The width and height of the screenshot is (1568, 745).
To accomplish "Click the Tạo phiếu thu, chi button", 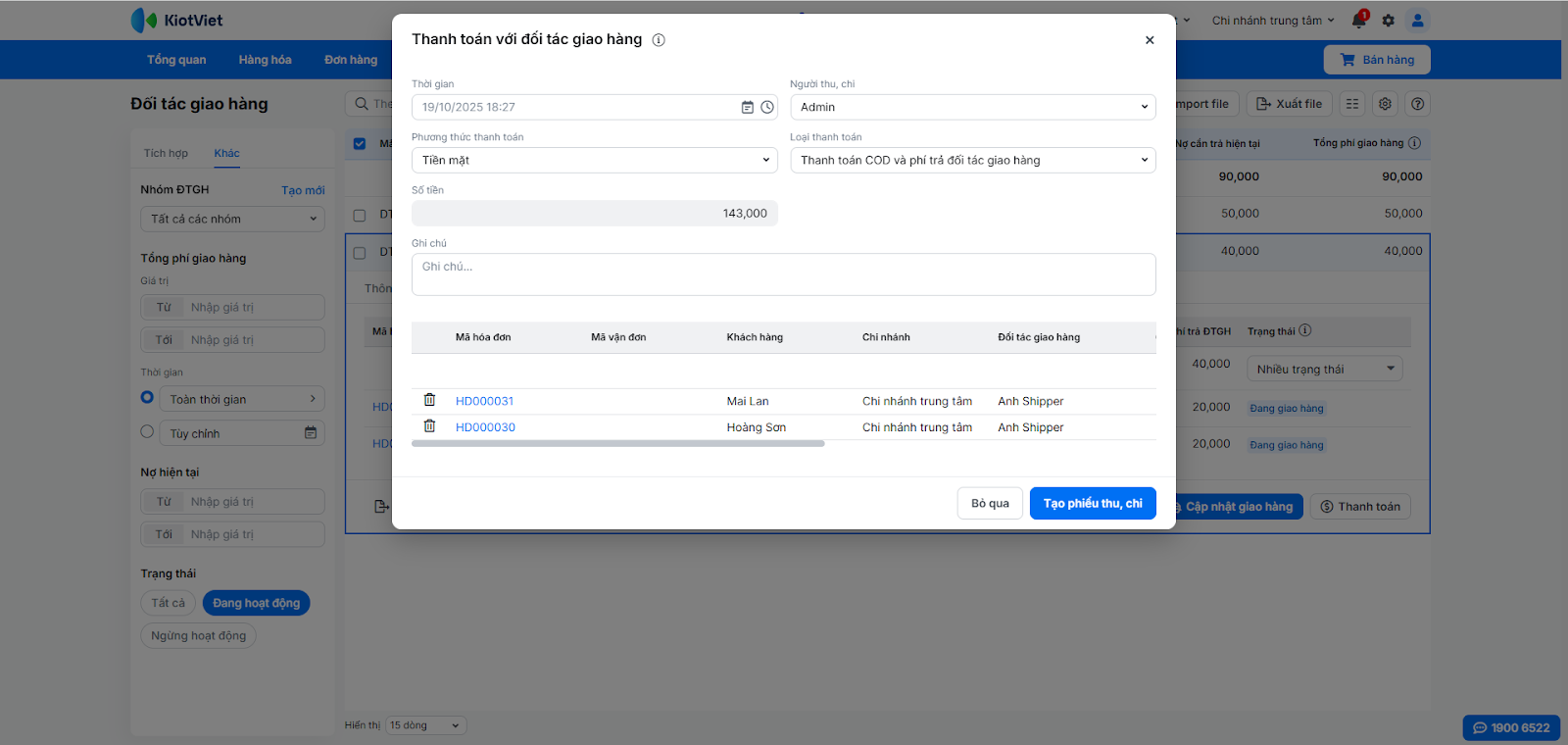I will point(1093,503).
